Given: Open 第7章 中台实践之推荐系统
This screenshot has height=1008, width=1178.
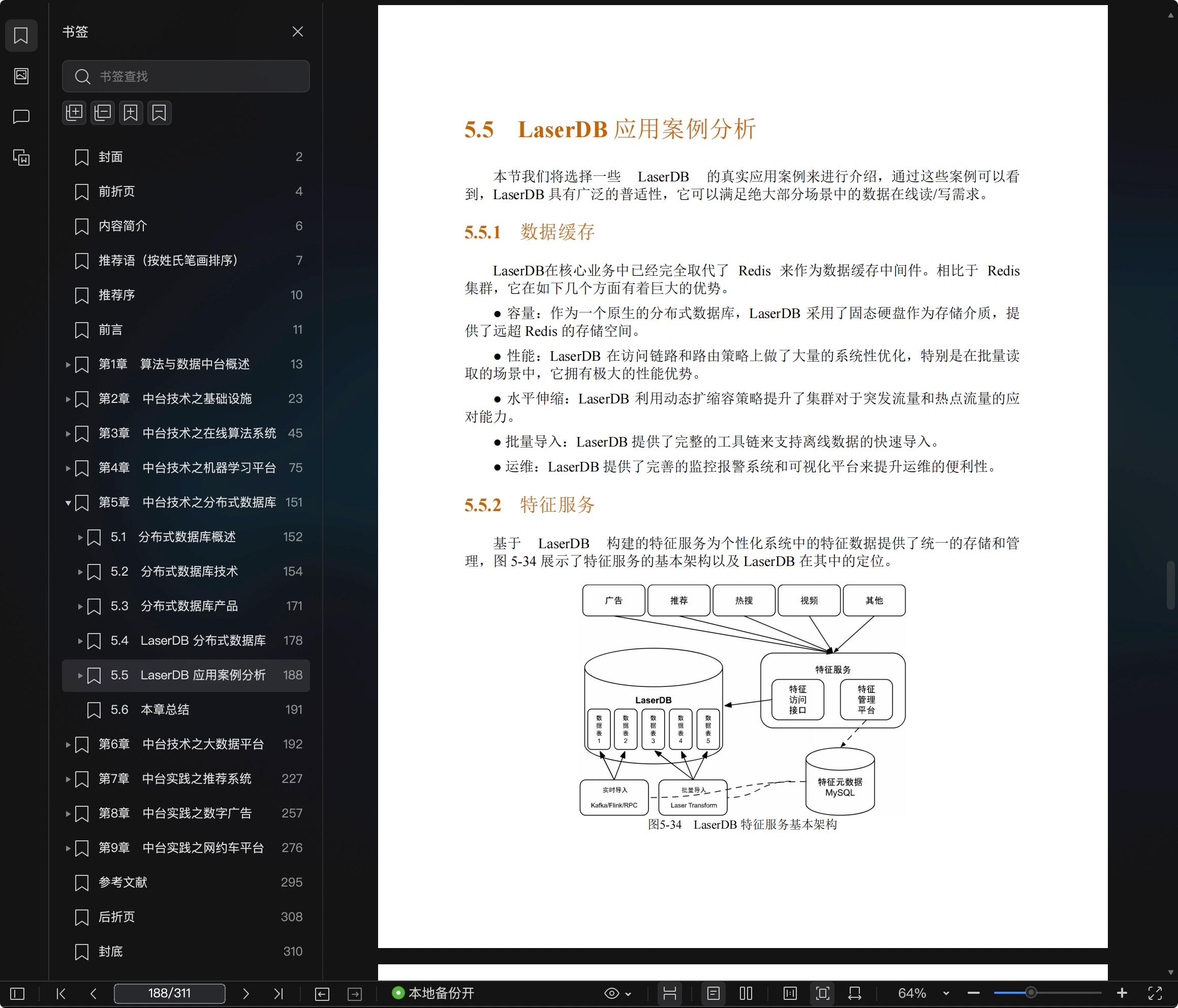Looking at the screenshot, I should 186,779.
